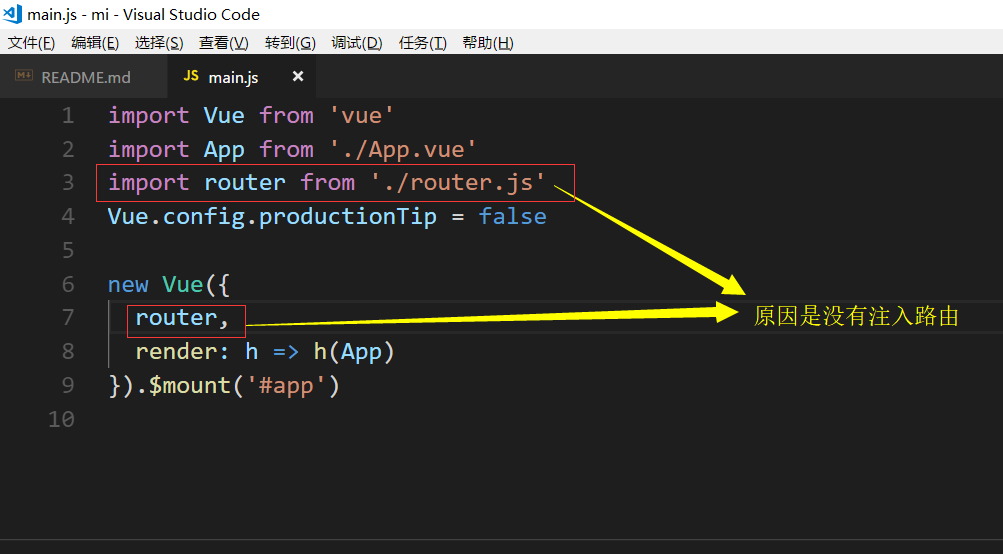Switch to the README.md tab

[84, 77]
